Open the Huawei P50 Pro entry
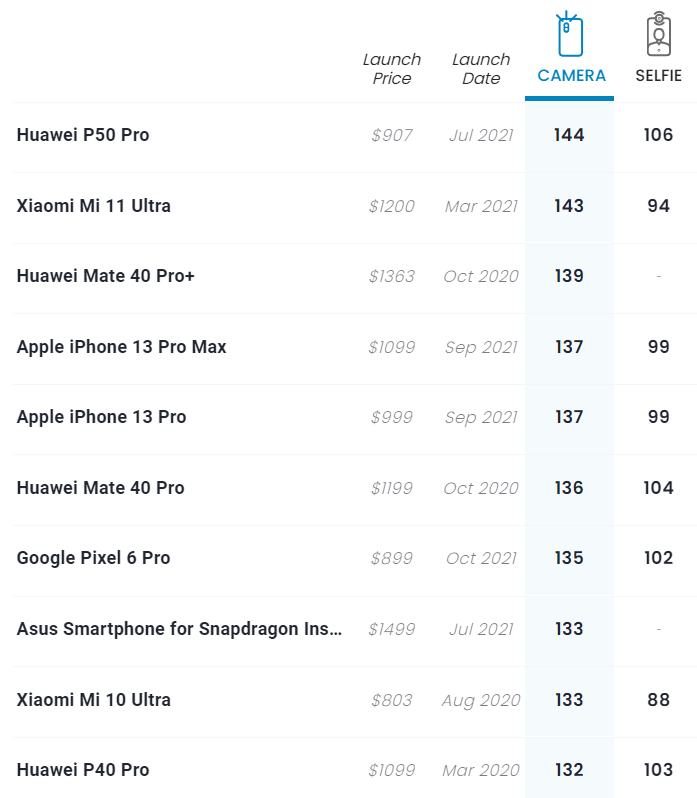697x798 pixels. (83, 135)
